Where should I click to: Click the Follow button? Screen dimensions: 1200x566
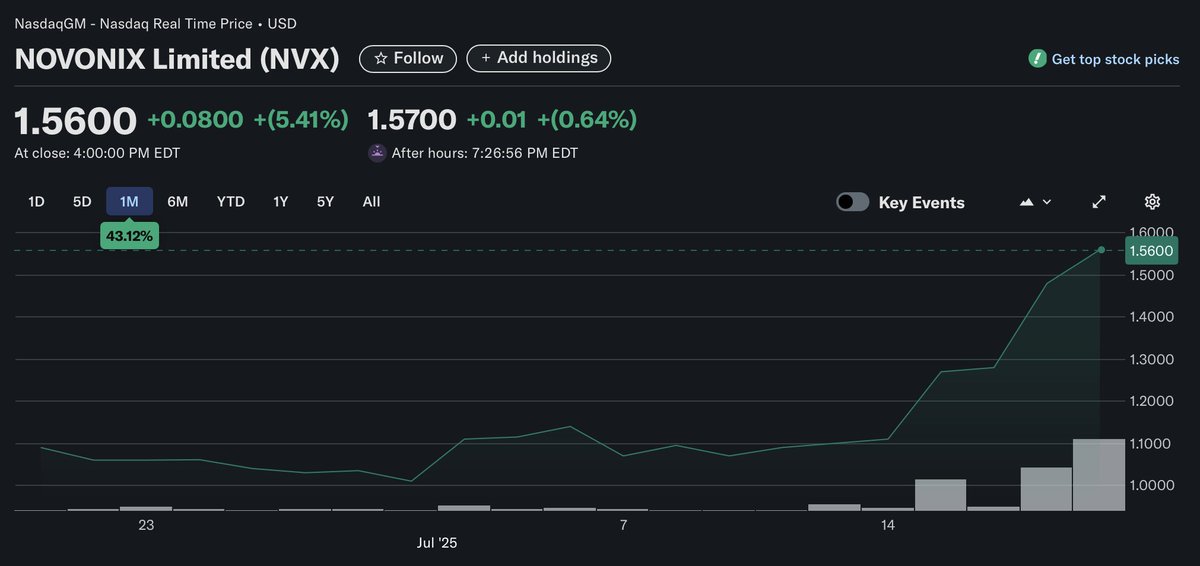(408, 58)
